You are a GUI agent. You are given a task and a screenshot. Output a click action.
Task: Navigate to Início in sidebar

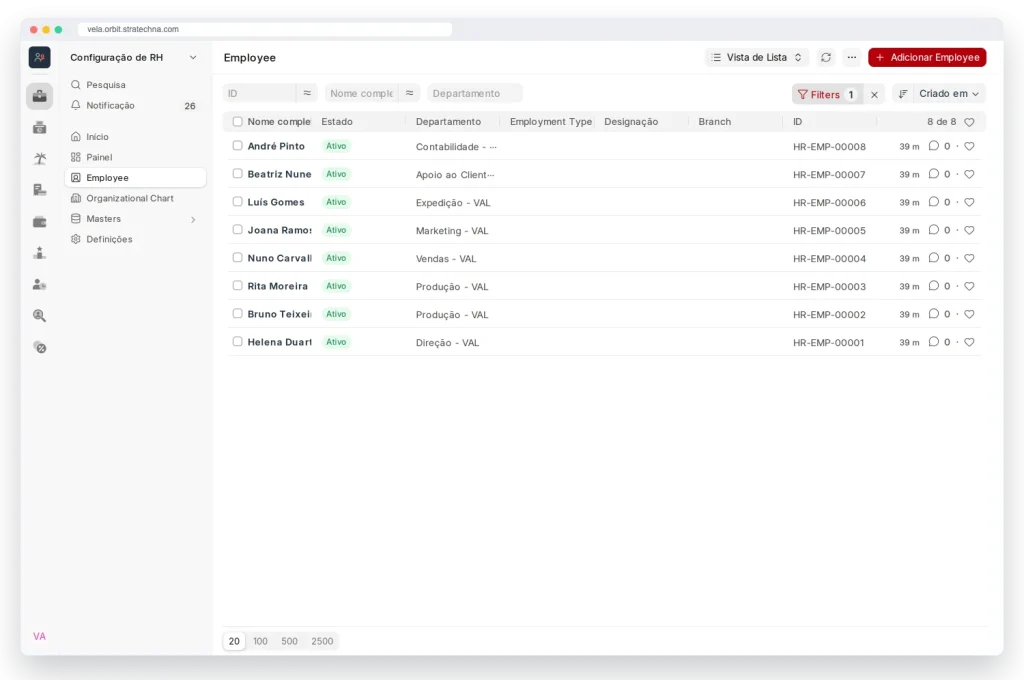pos(135,137)
